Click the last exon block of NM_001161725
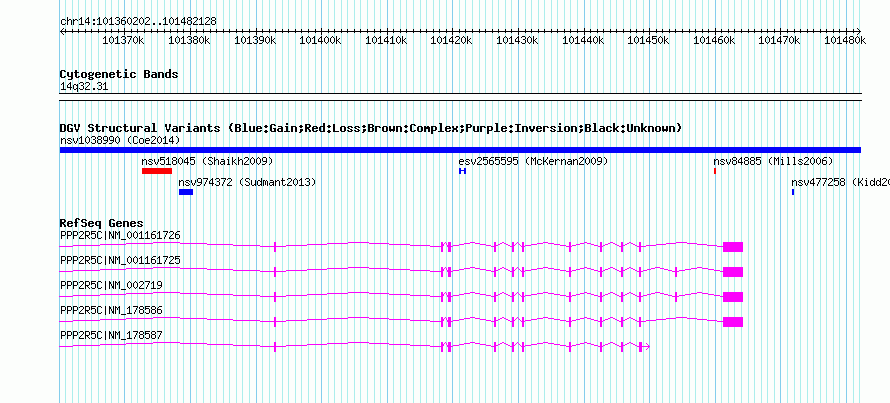 733,271
